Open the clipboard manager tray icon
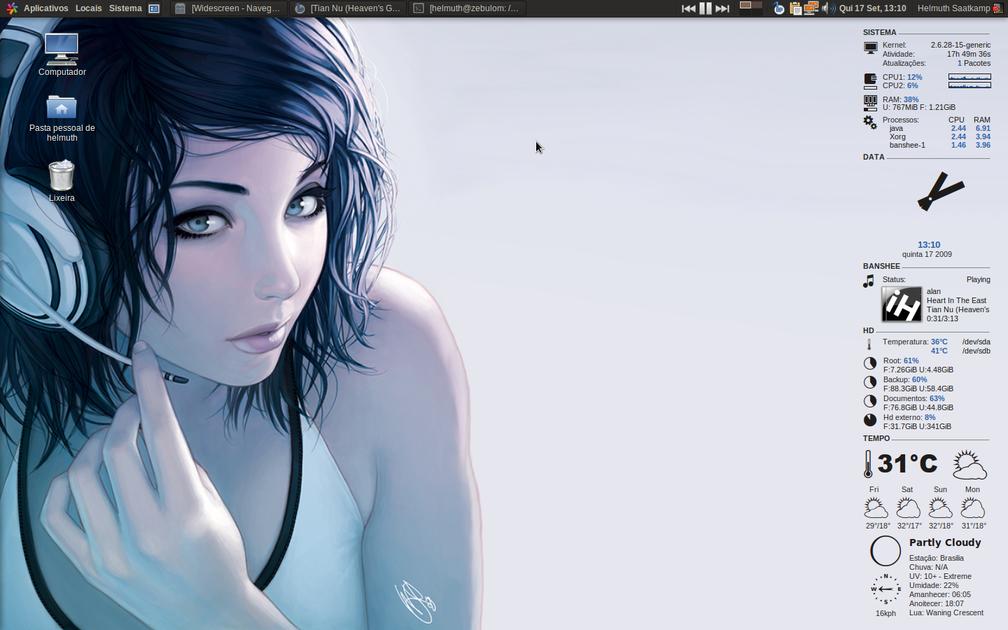 click(x=795, y=8)
